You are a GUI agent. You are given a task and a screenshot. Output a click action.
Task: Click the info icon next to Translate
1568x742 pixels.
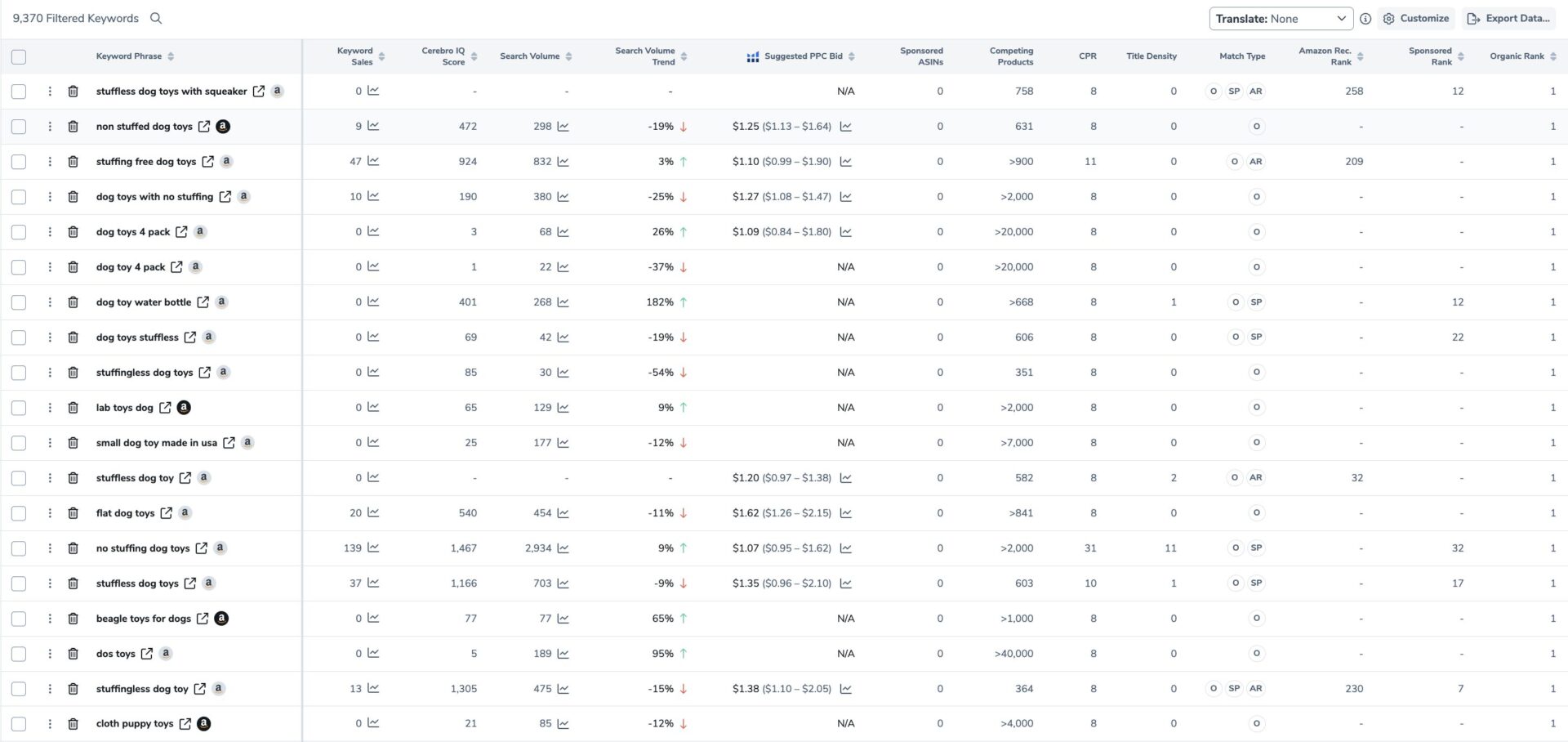[1365, 19]
